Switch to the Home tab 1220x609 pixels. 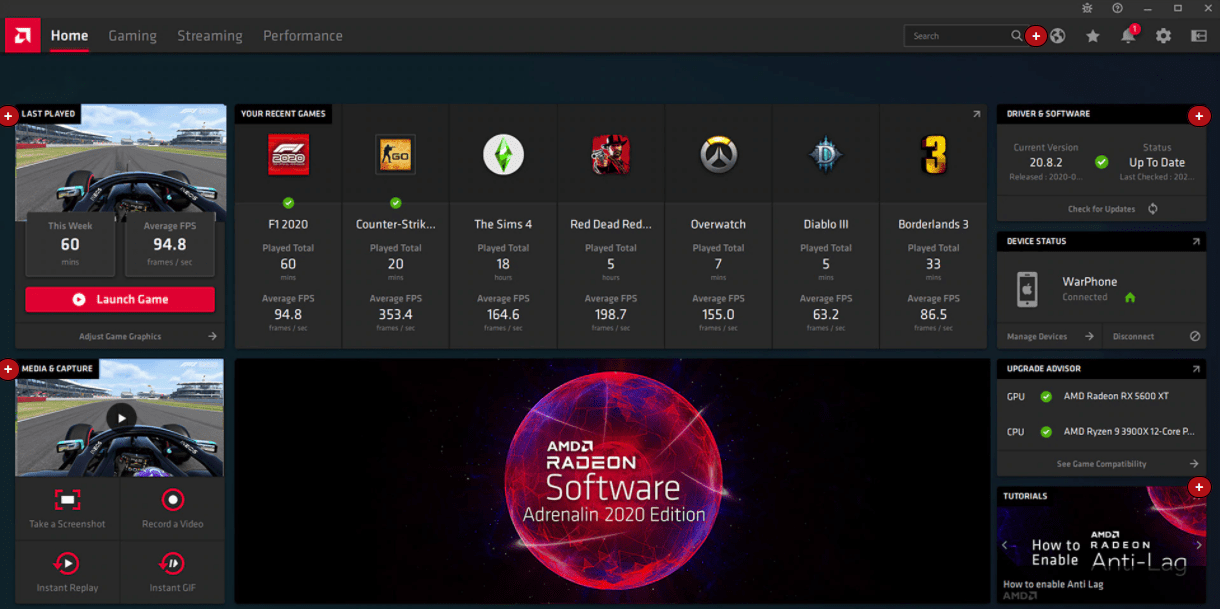[70, 36]
